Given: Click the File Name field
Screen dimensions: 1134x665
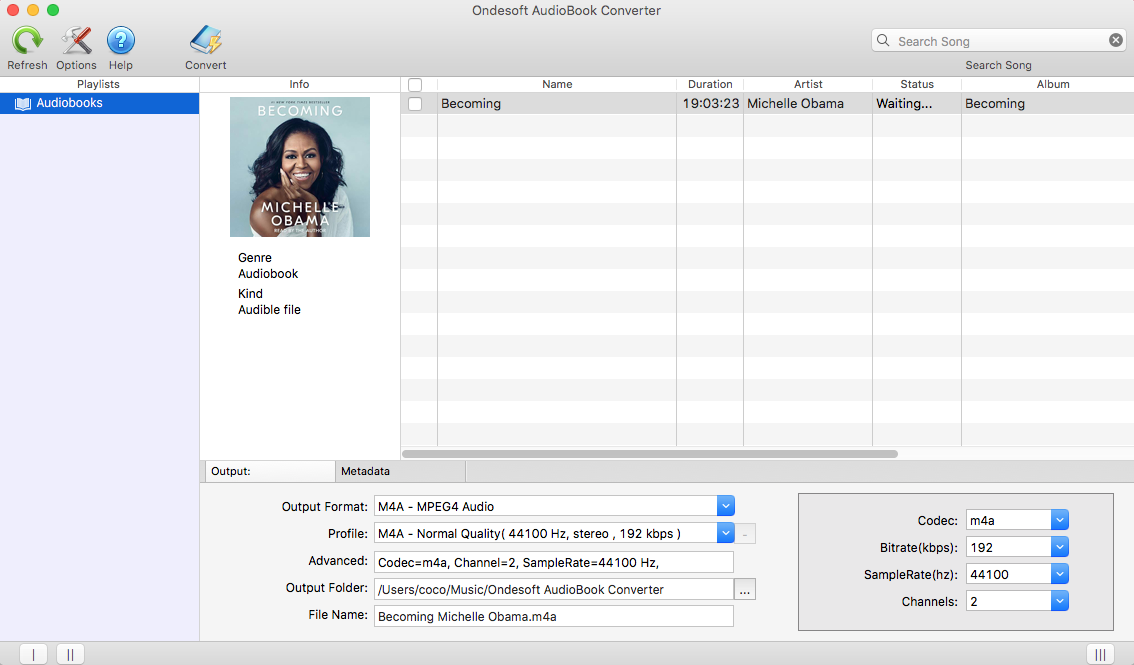Looking at the screenshot, I should pos(553,617).
